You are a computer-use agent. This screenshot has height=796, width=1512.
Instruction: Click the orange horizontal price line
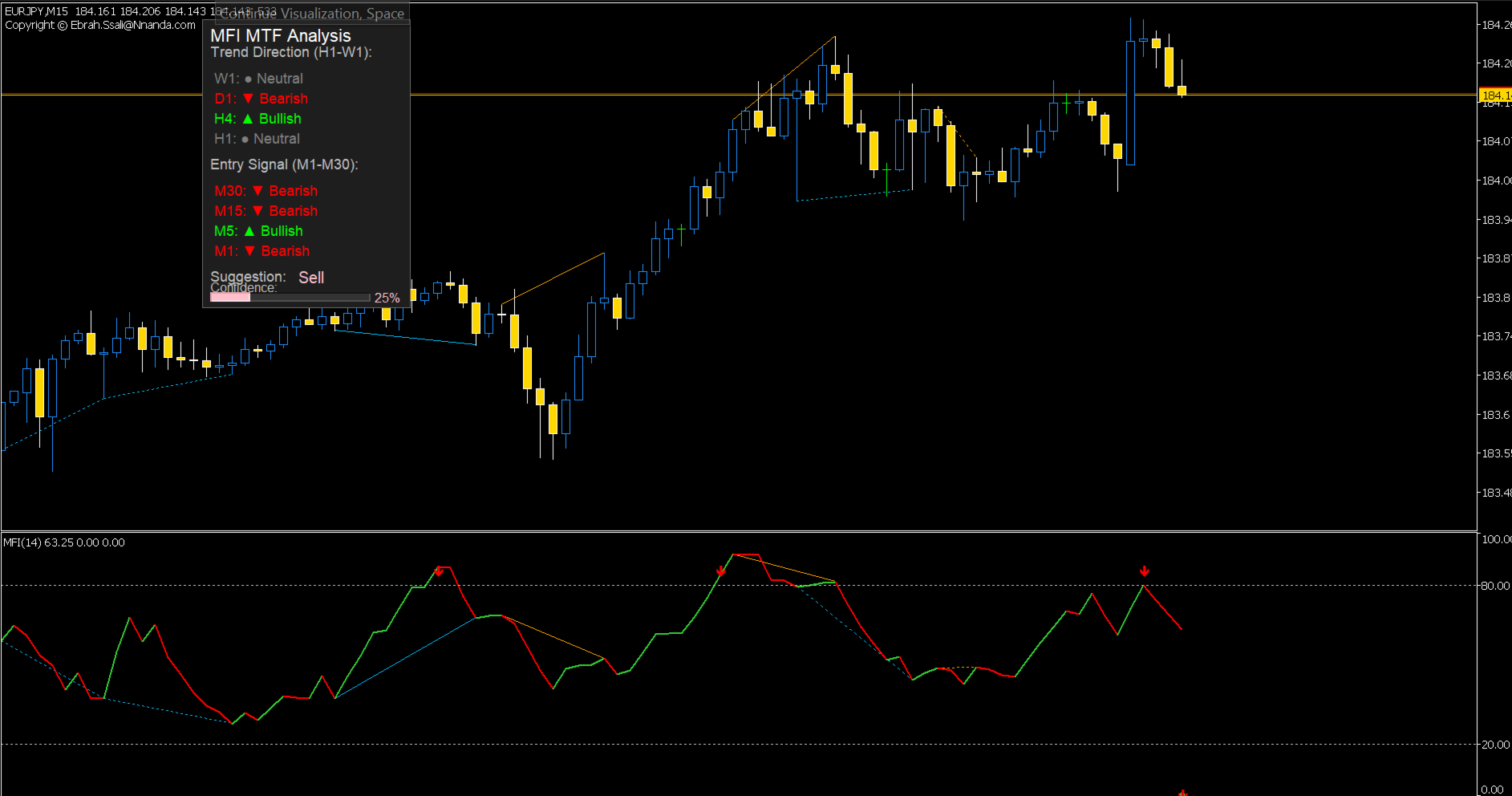tap(738, 95)
